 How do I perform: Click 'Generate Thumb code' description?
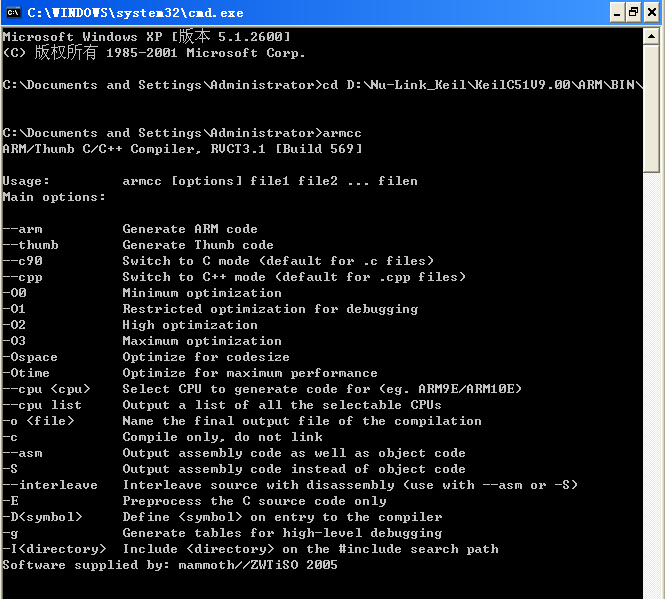198,245
